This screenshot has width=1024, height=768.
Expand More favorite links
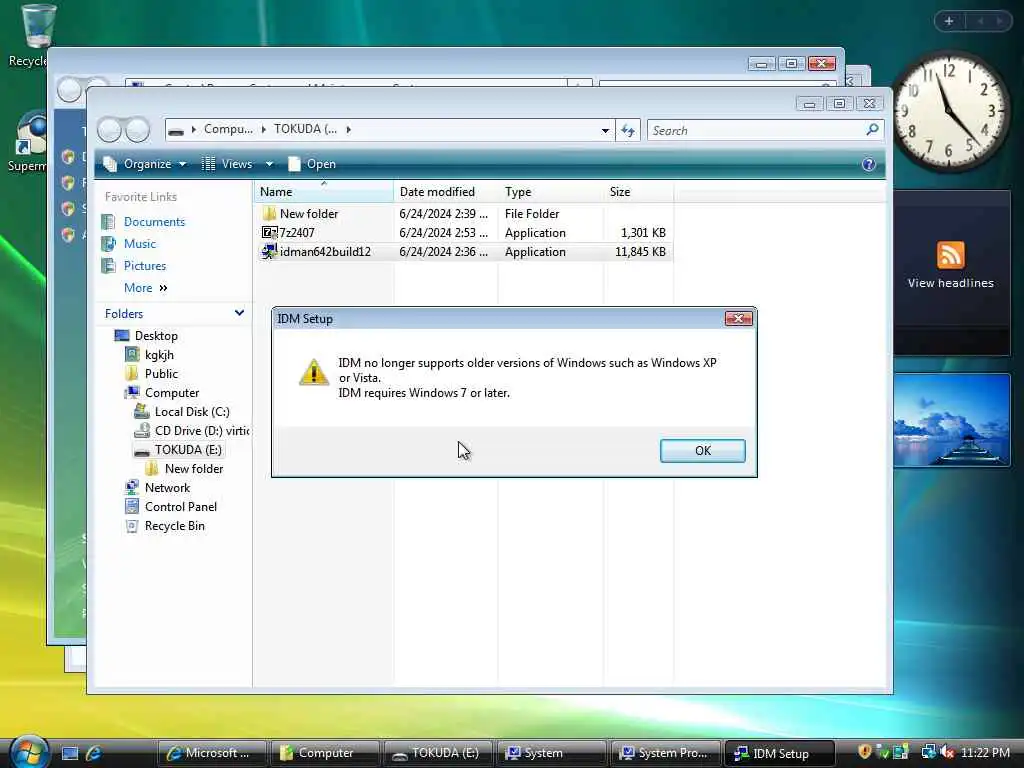pyautogui.click(x=145, y=288)
